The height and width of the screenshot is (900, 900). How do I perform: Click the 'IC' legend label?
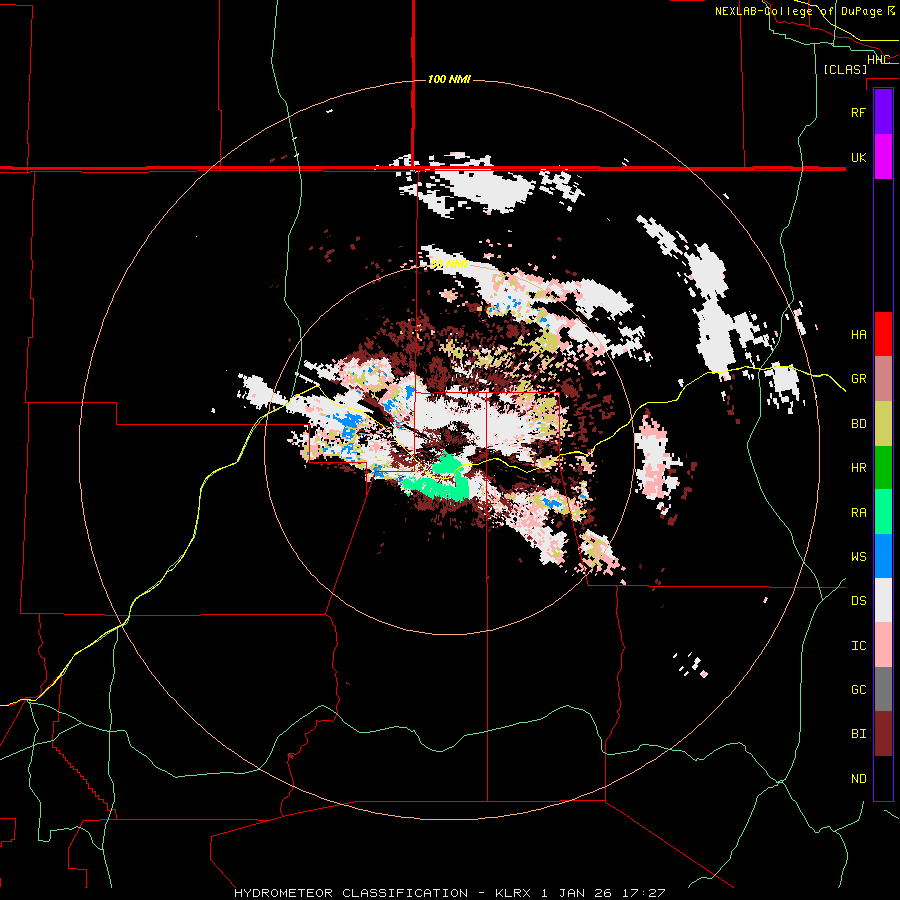(858, 646)
